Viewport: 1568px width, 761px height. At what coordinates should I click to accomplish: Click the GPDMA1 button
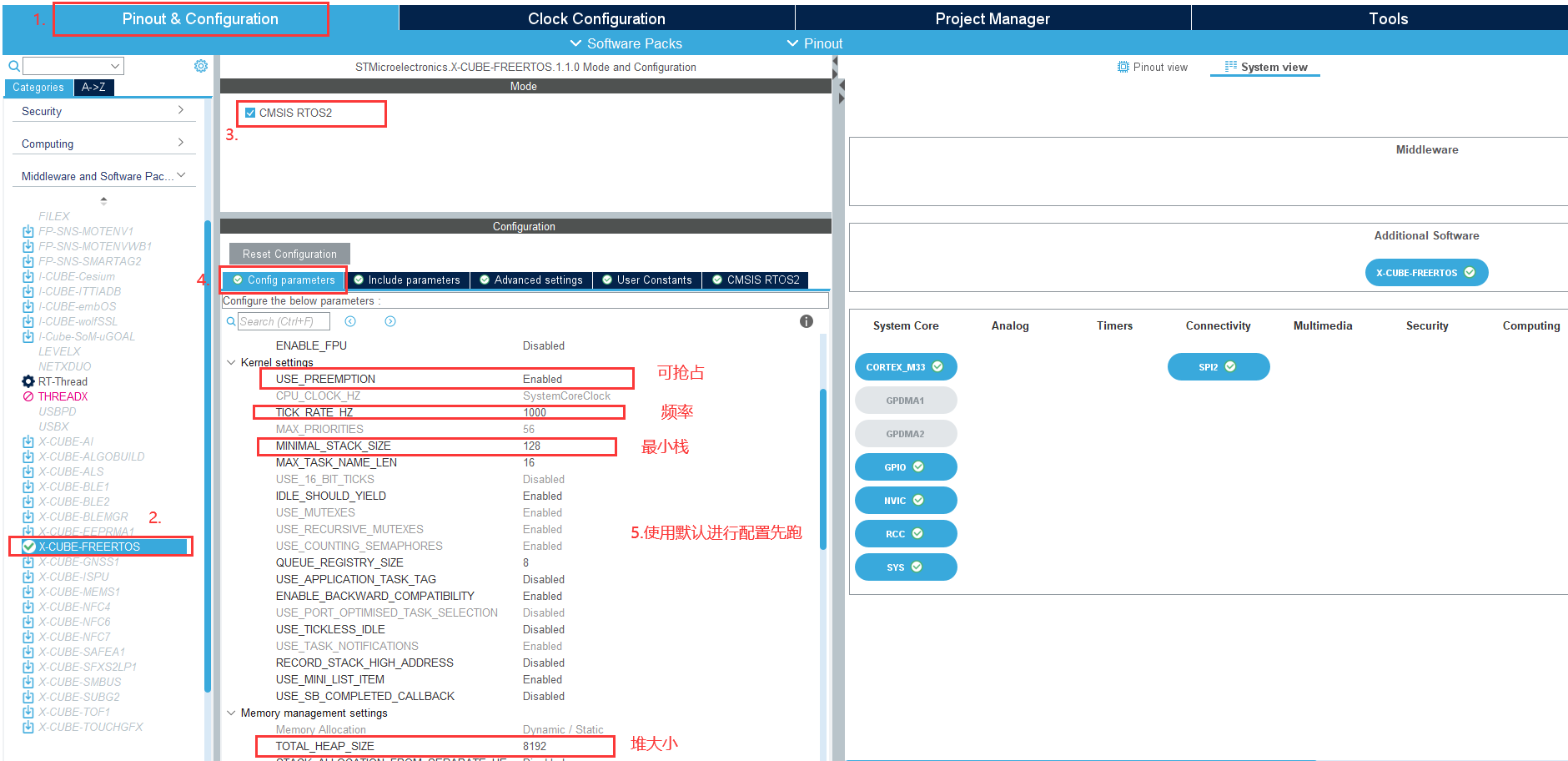906,400
